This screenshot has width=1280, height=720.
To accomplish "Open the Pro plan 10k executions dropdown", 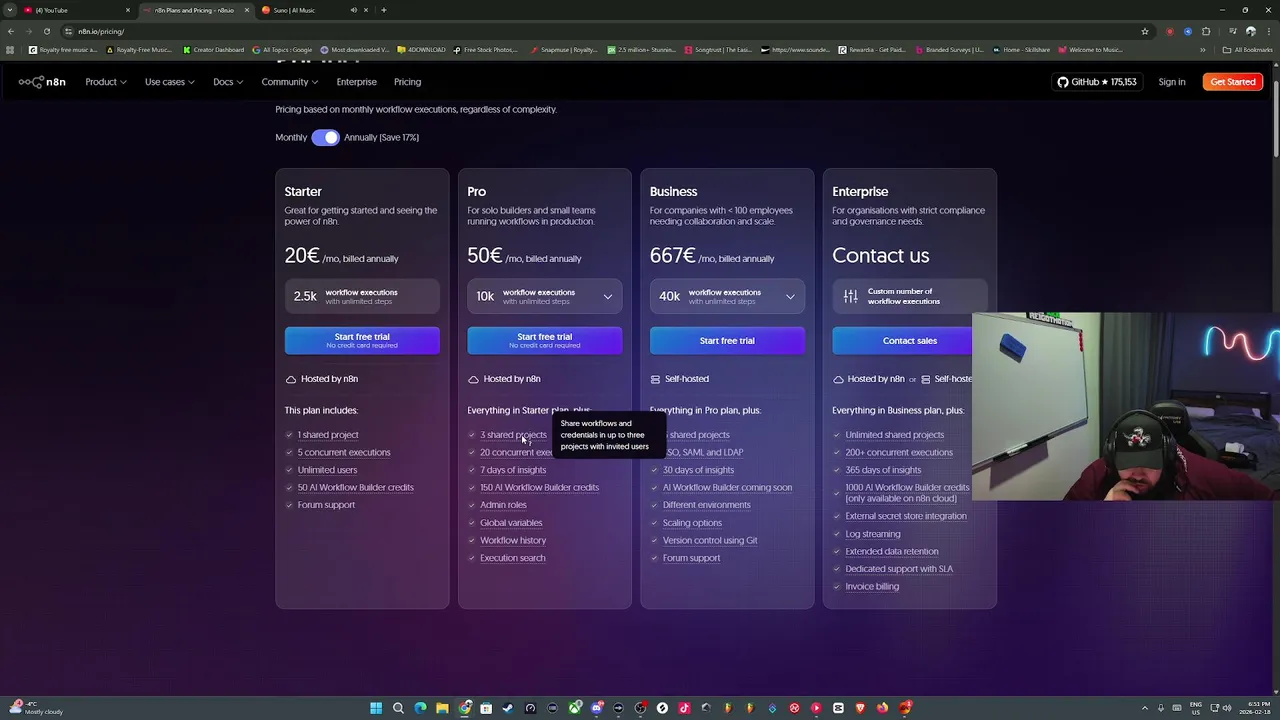I will point(544,296).
